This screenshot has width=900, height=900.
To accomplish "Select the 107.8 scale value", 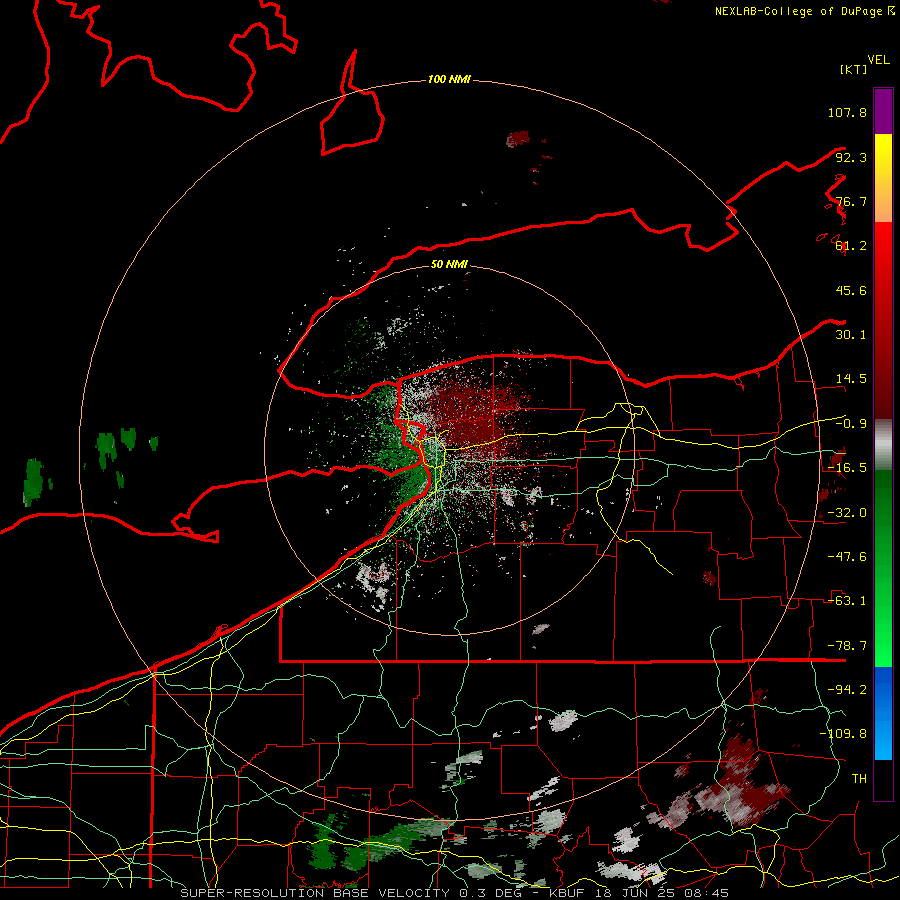I will pos(847,112).
